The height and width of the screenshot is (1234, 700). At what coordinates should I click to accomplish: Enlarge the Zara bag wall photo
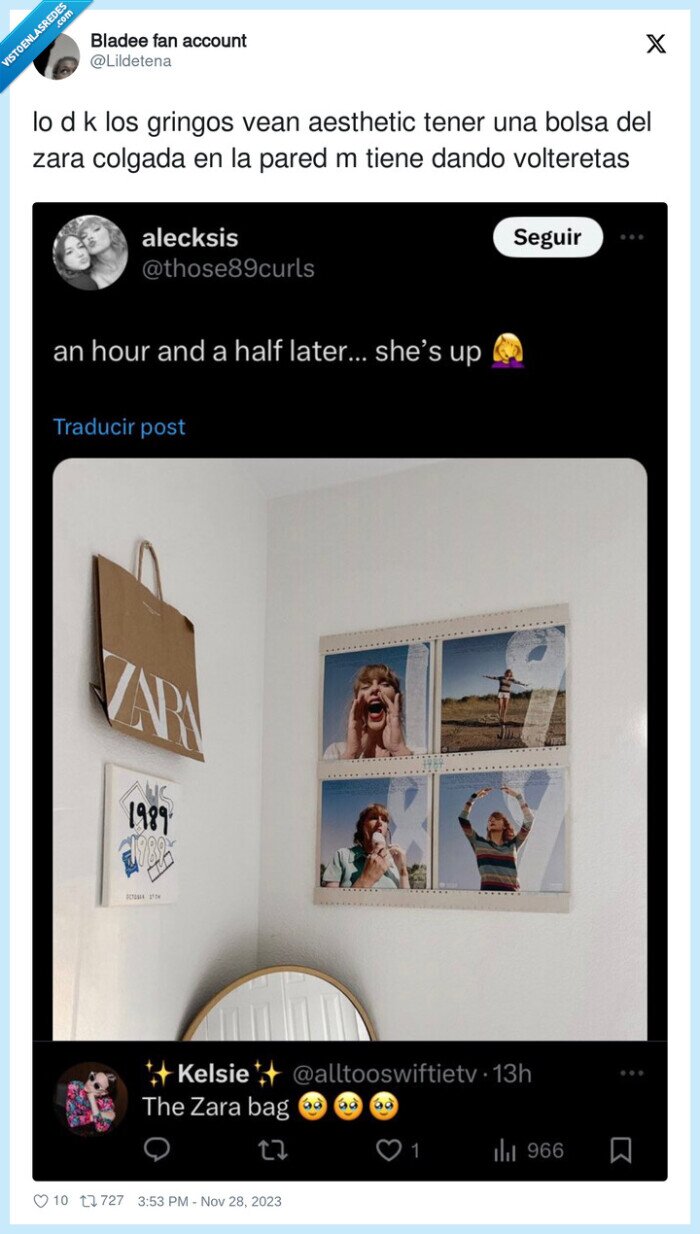(x=350, y=749)
